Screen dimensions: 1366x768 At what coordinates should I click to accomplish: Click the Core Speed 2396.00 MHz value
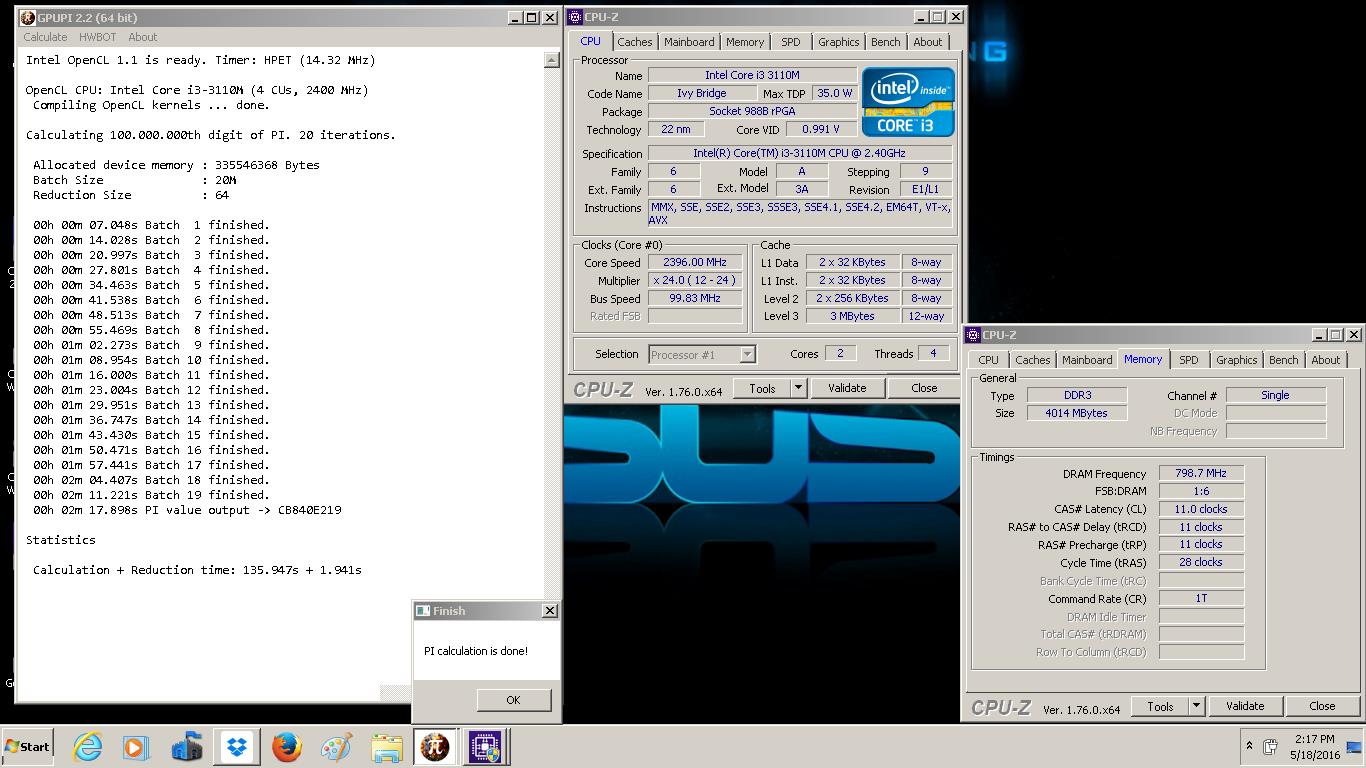pyautogui.click(x=694, y=262)
